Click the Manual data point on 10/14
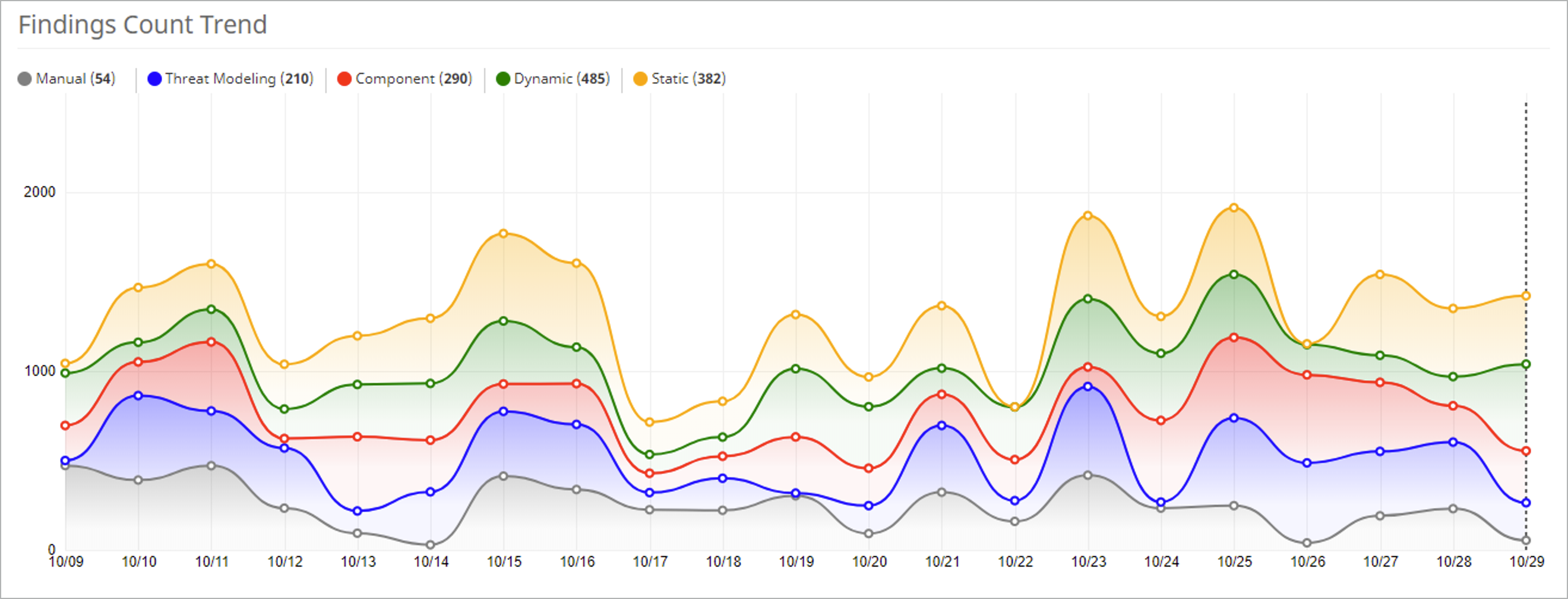This screenshot has height=599, width=1568. click(x=431, y=545)
